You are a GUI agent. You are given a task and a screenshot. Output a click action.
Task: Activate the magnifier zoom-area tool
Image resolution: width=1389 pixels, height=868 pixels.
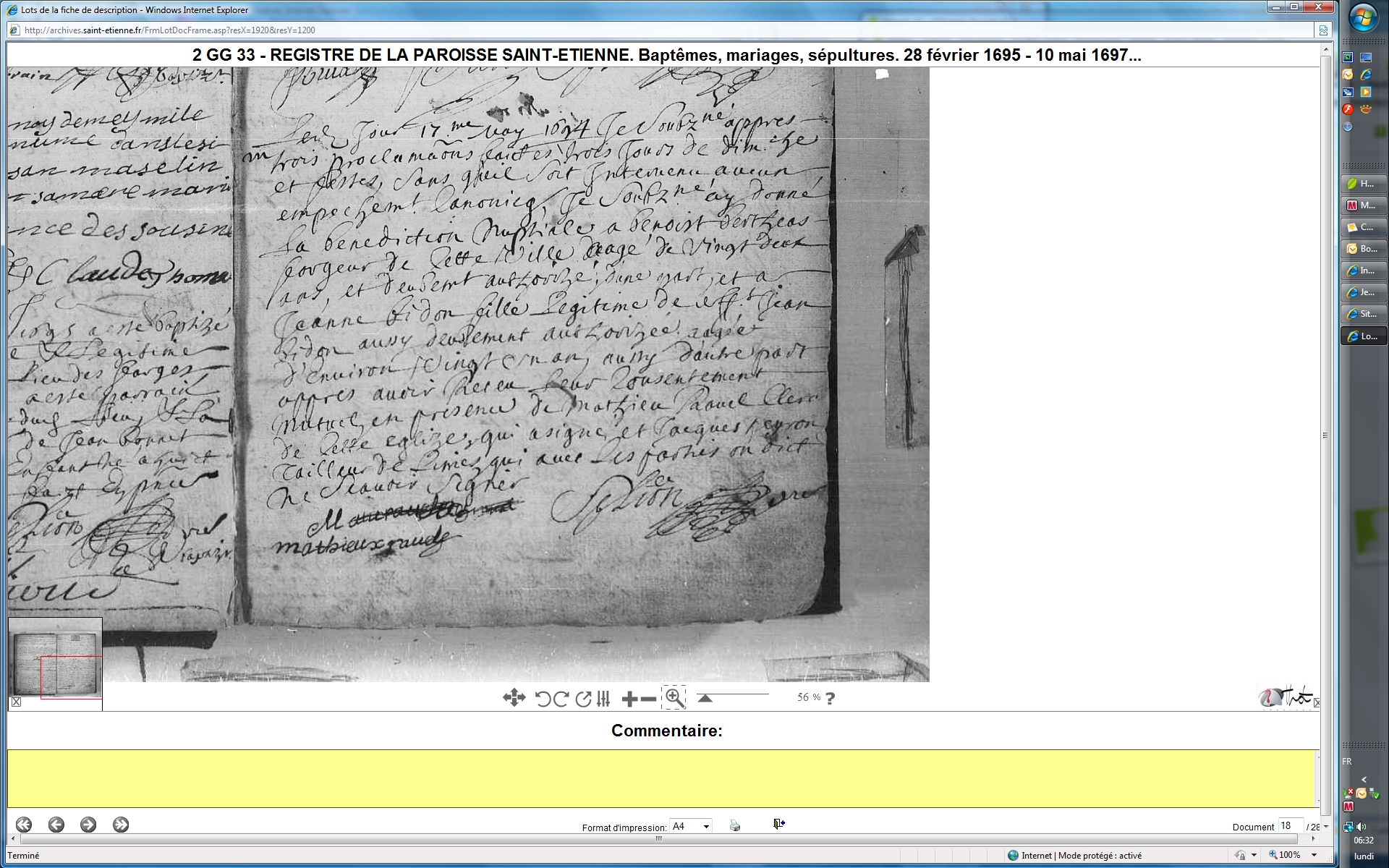coord(674,697)
